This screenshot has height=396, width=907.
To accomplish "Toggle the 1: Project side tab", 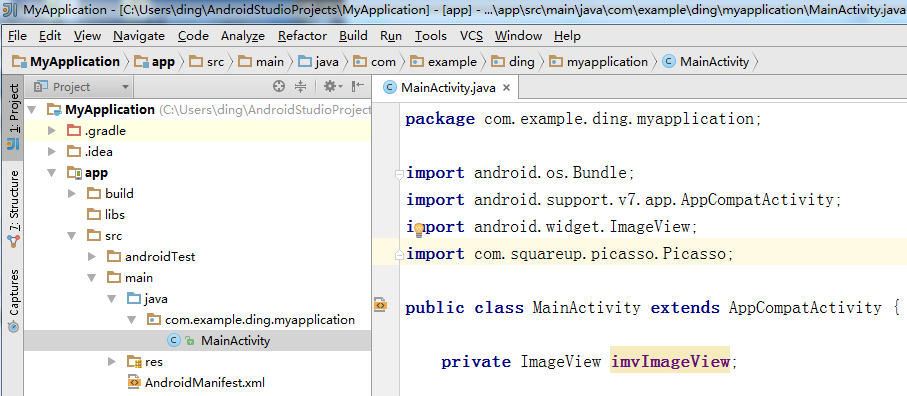I will pyautogui.click(x=13, y=118).
